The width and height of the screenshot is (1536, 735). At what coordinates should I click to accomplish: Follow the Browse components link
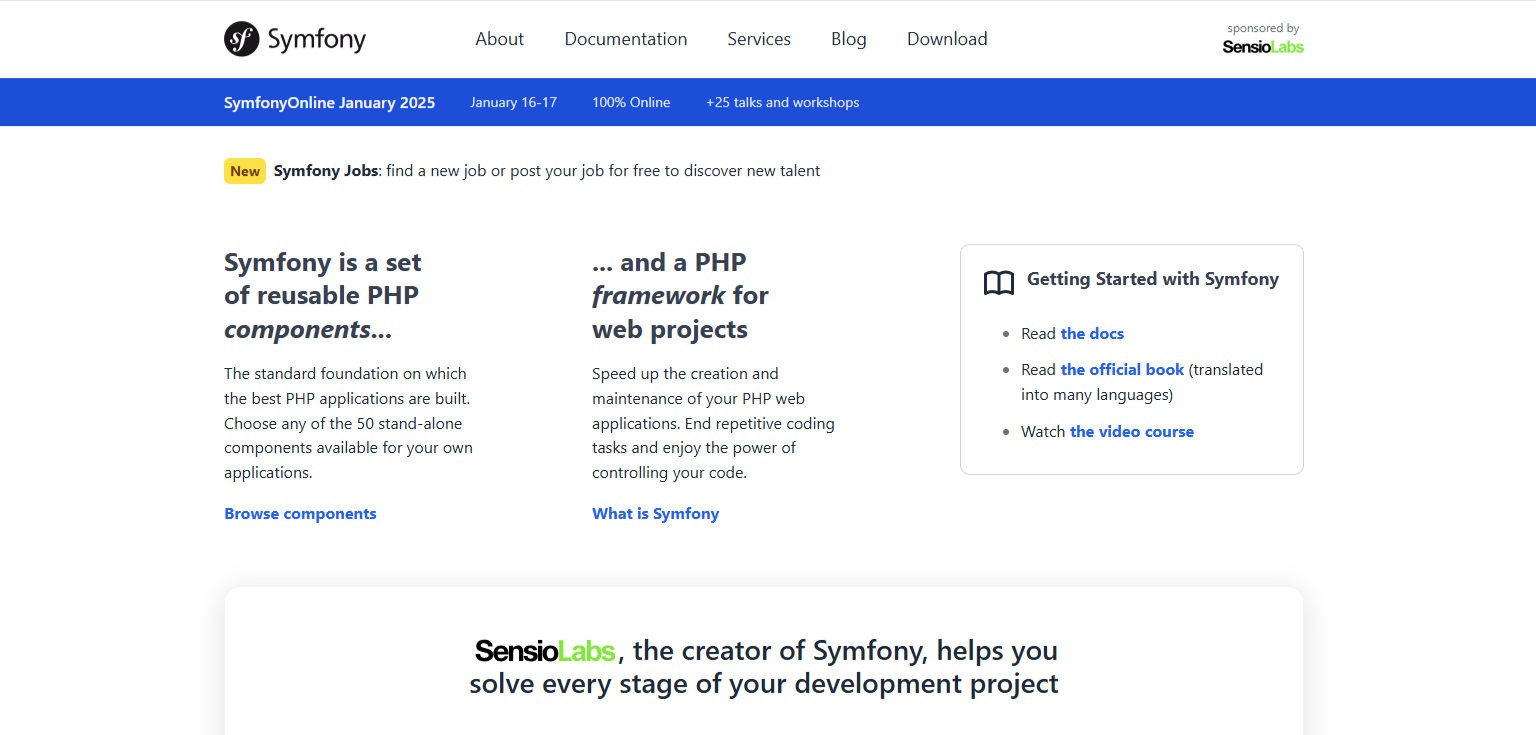(x=300, y=514)
